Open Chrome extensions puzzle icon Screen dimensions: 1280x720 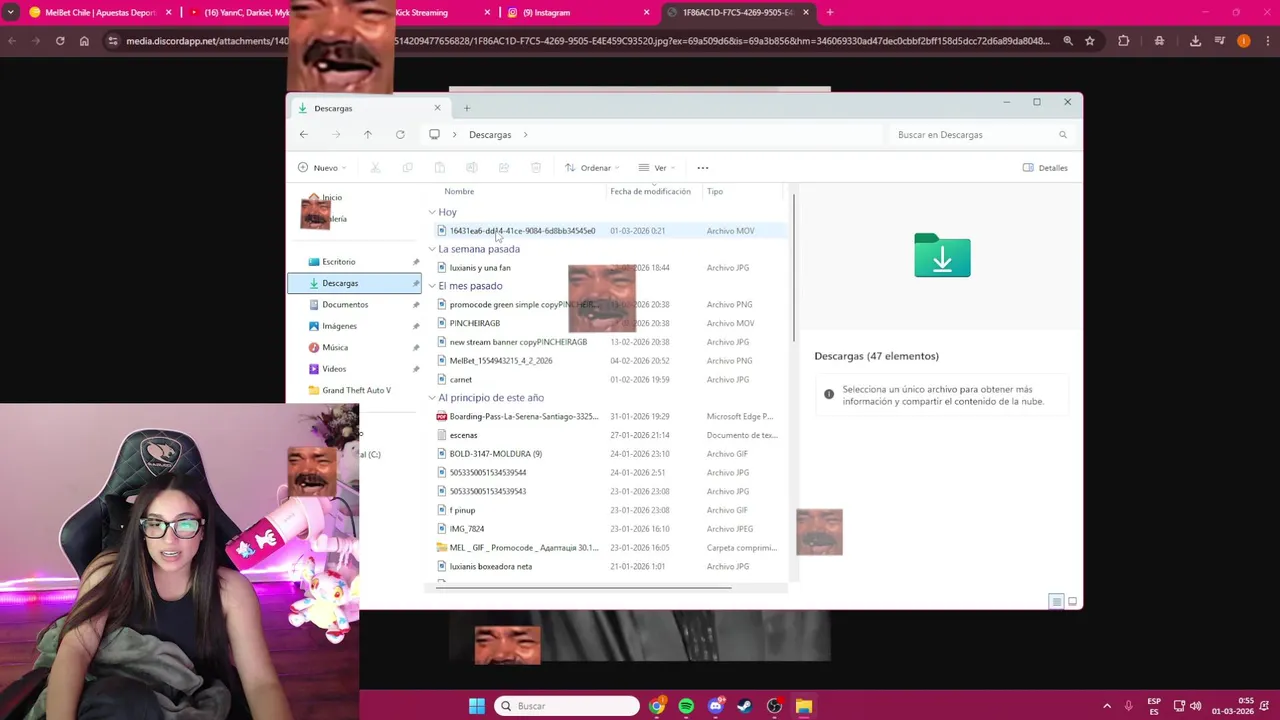(x=1124, y=41)
